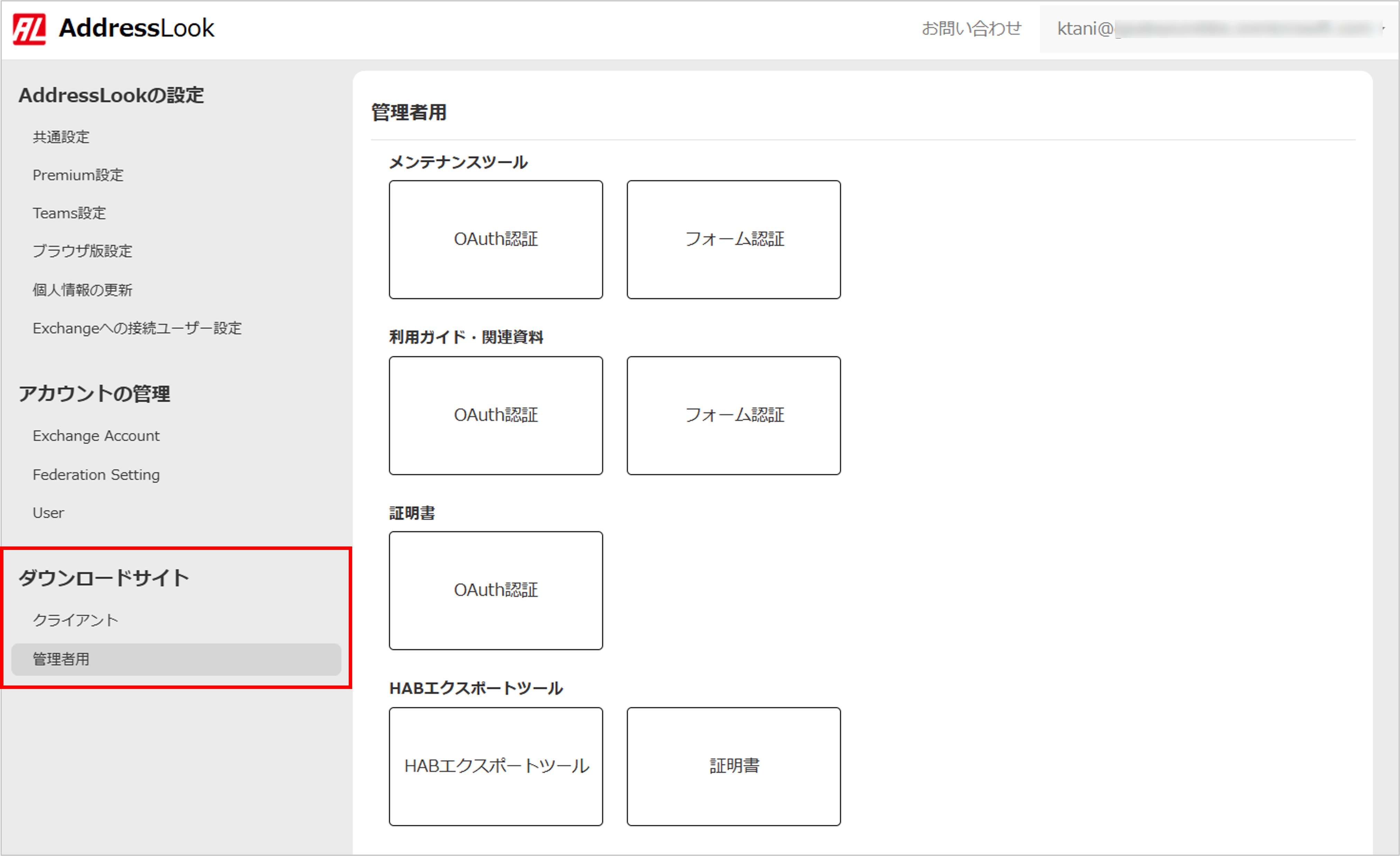The height and width of the screenshot is (856, 1400).
Task: Click the AddressLookの設定 sidebar heading
Action: [111, 95]
